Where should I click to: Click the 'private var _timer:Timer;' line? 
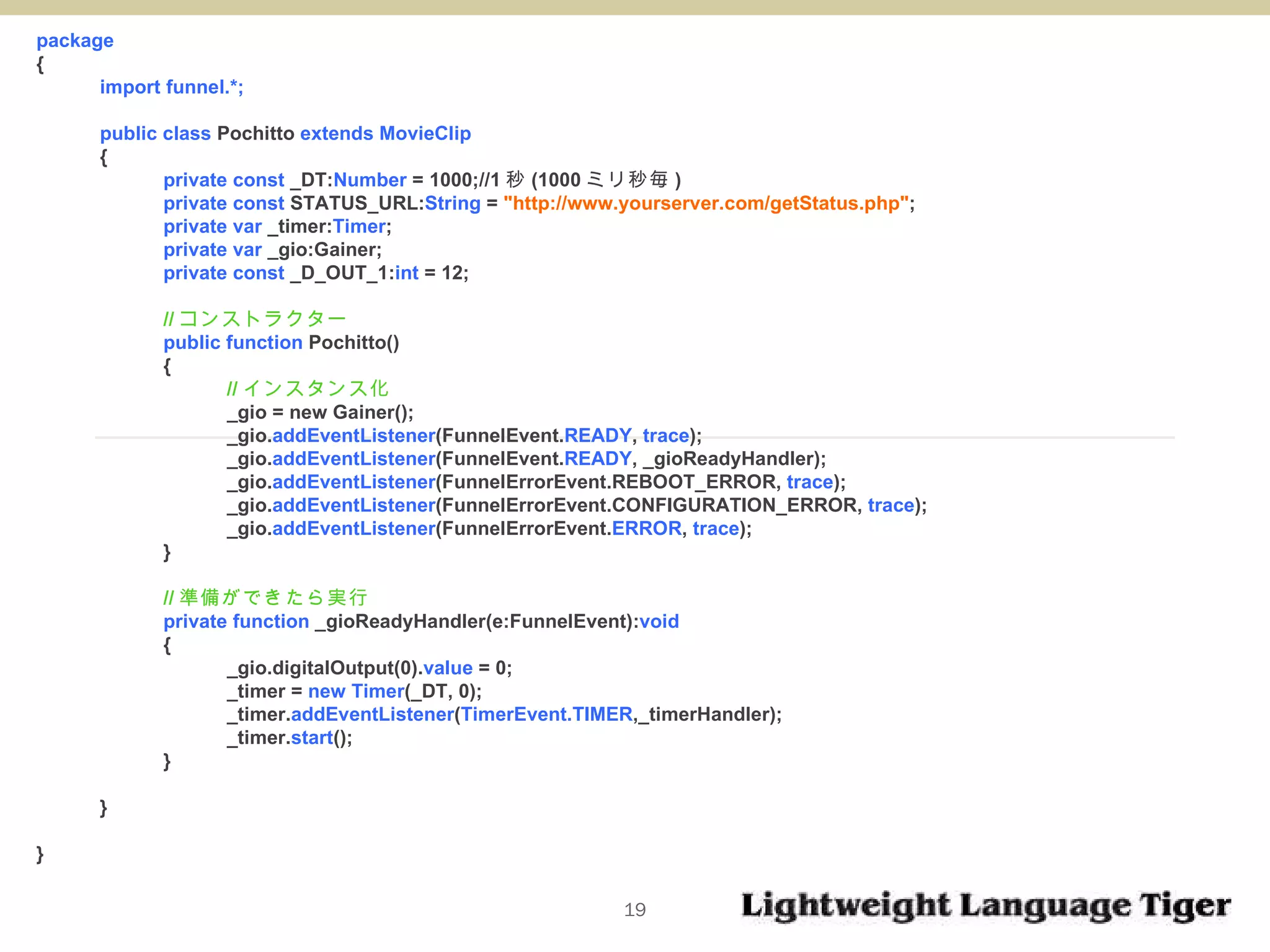pos(277,227)
